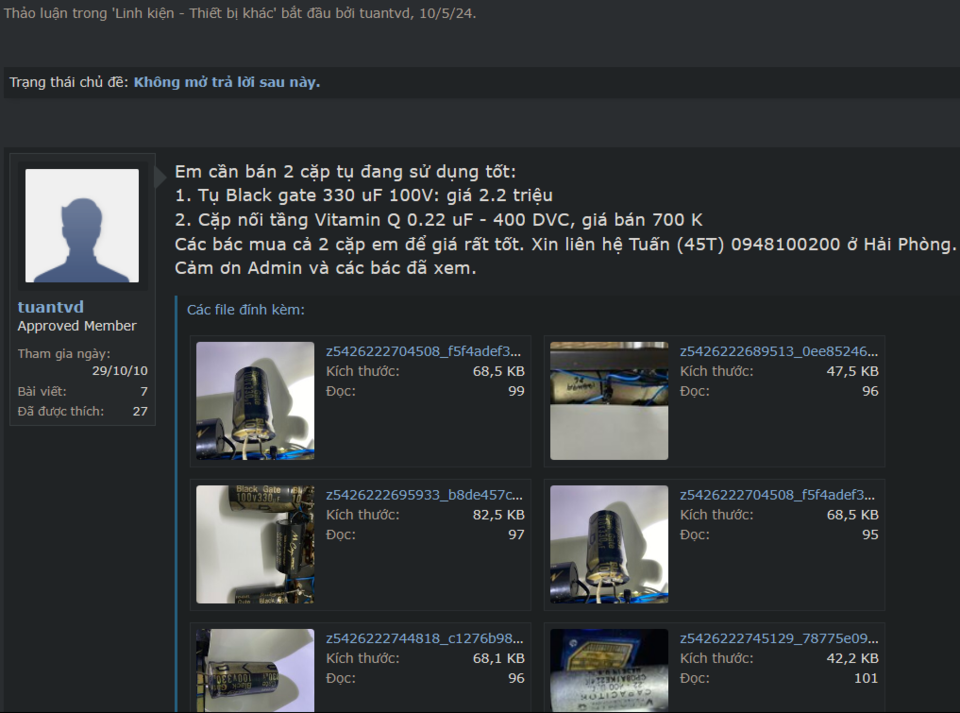Click size value 68,1 KB
This screenshot has width=960, height=713.
coord(498,658)
